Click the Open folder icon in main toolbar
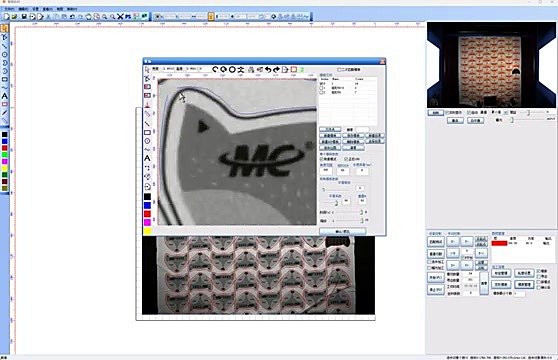This screenshot has height=360, width=558. 15,16
